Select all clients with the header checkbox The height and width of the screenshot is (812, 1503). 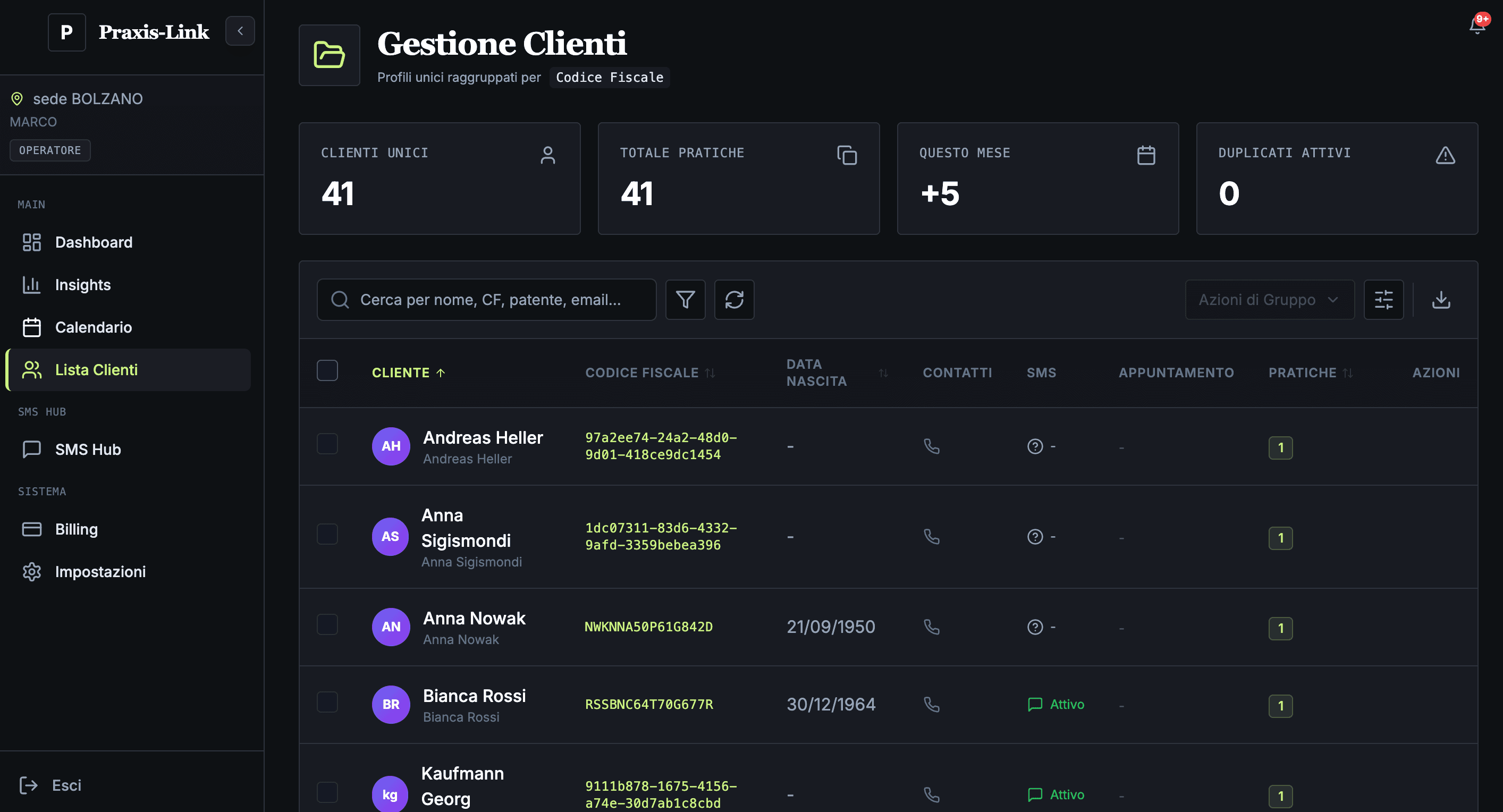coord(327,370)
